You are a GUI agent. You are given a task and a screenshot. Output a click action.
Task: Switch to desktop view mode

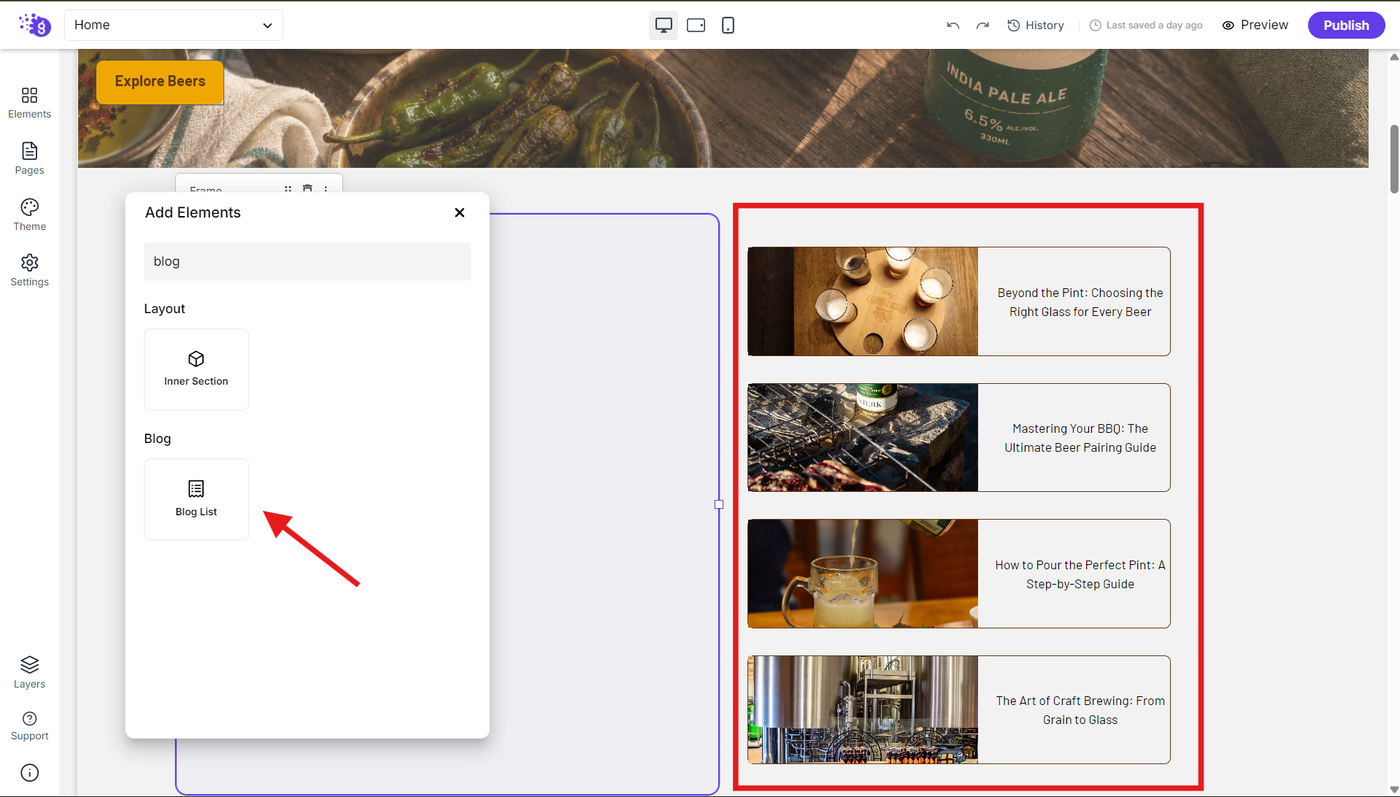[x=664, y=25]
